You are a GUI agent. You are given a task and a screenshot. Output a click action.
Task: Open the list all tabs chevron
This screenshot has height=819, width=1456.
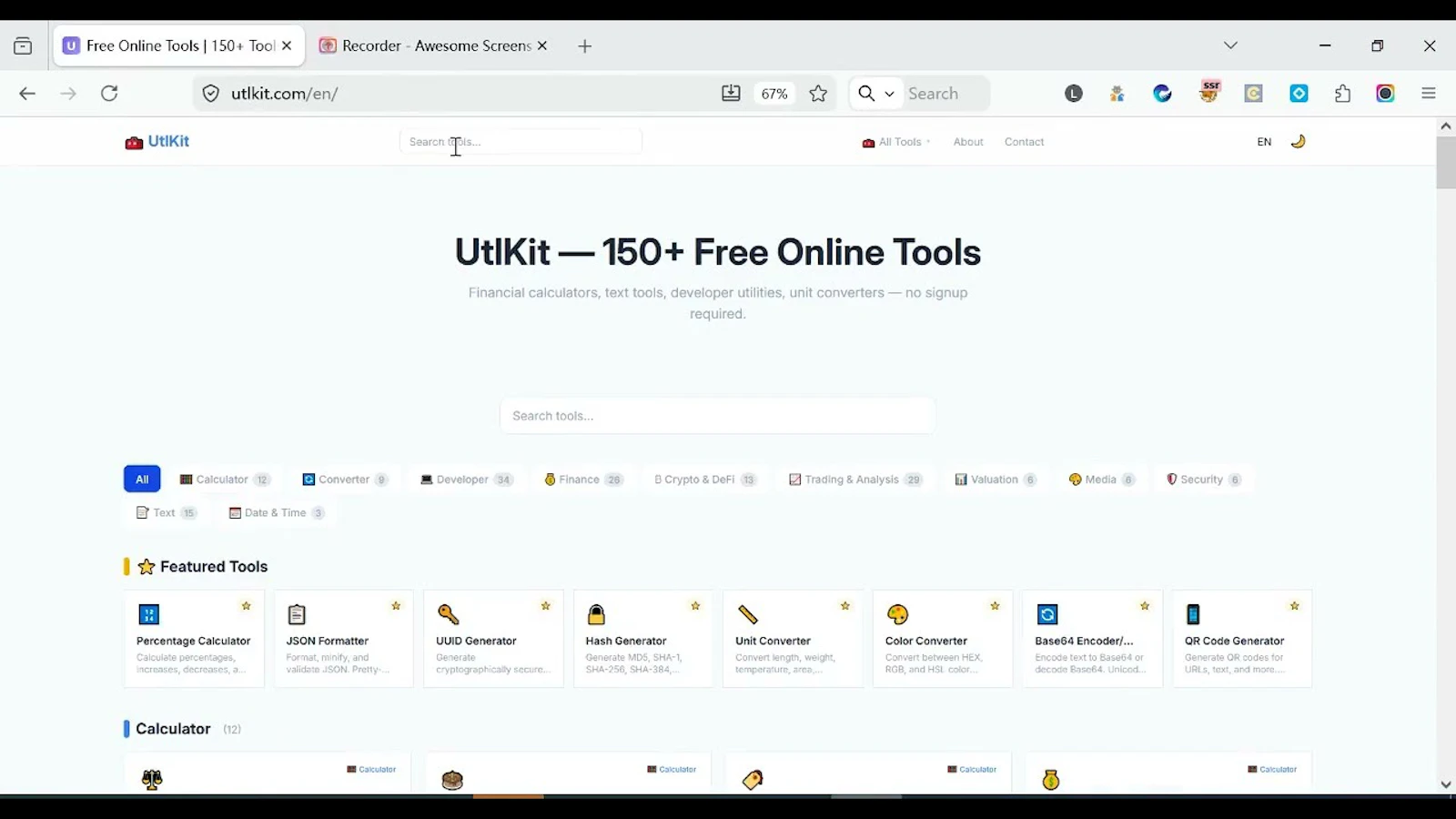(x=1230, y=45)
